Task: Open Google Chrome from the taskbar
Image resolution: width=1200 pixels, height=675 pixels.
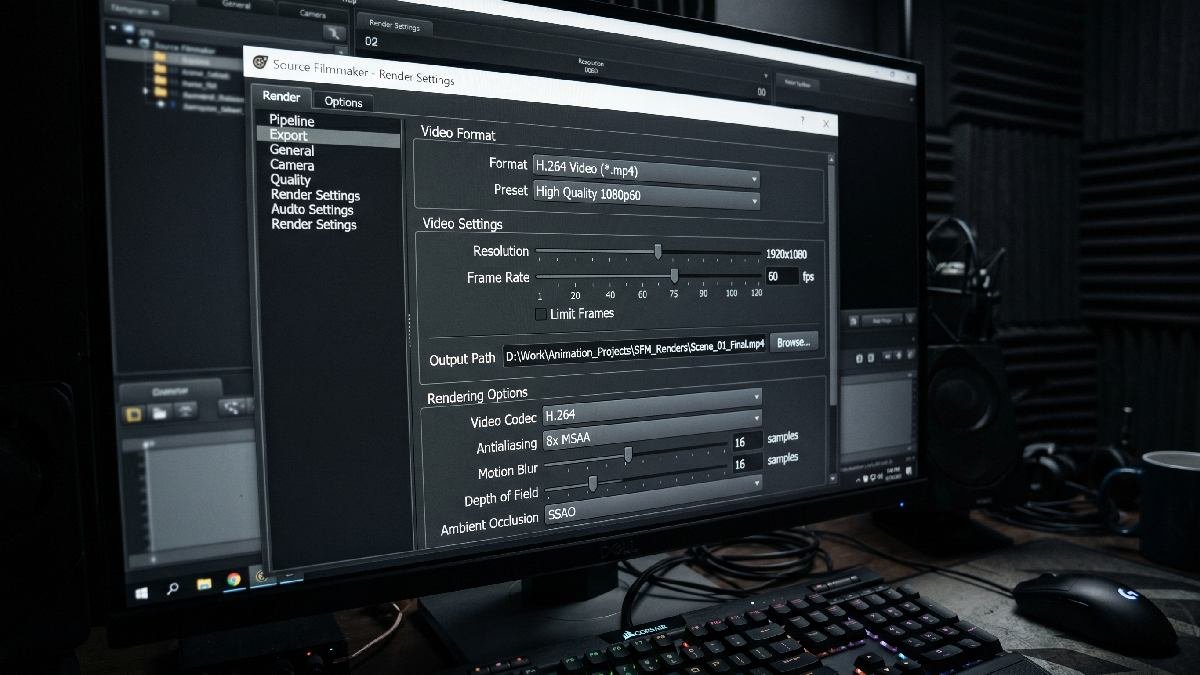Action: tap(233, 579)
